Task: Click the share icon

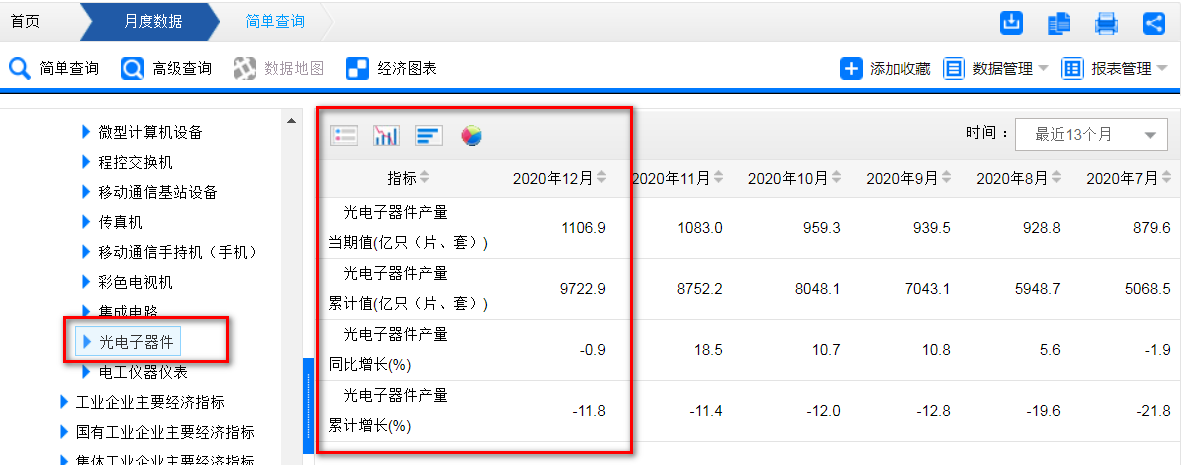Action: pyautogui.click(x=1153, y=22)
